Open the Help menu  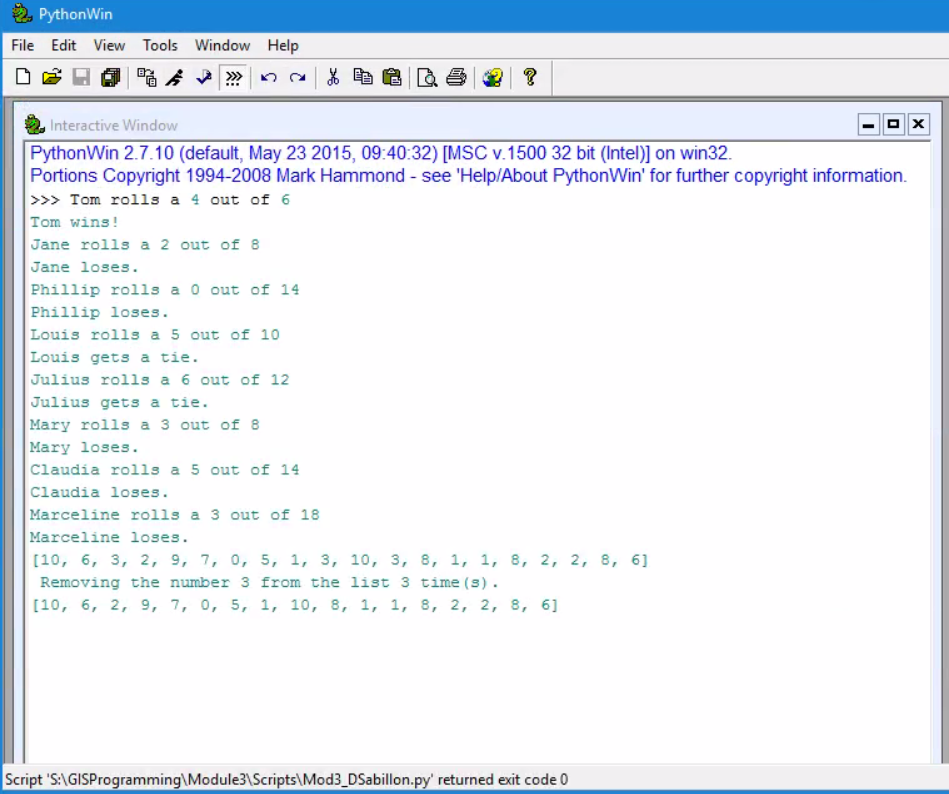[x=283, y=45]
